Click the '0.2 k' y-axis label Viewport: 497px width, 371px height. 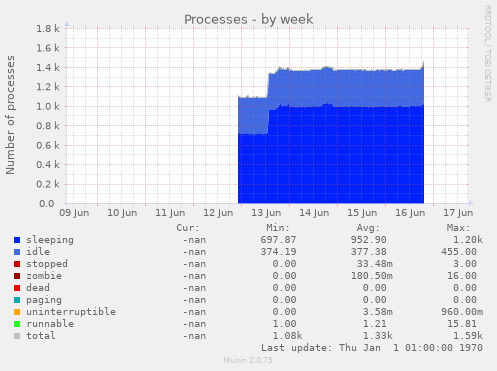tap(48, 184)
